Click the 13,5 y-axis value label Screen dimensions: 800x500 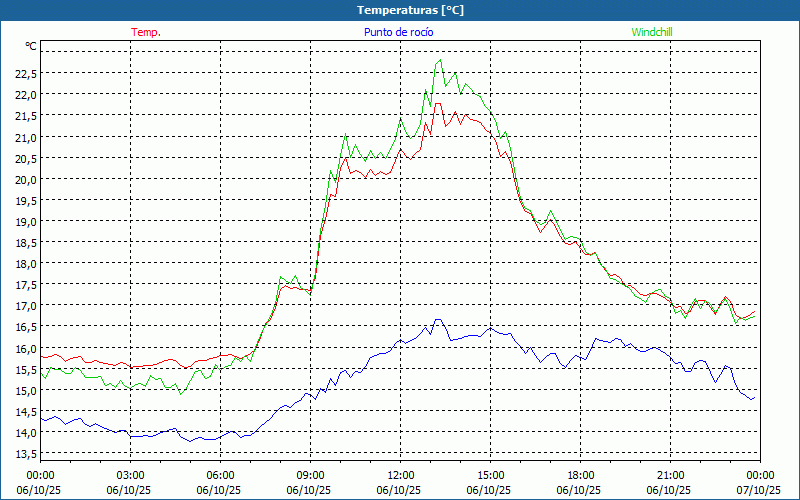(x=25, y=454)
